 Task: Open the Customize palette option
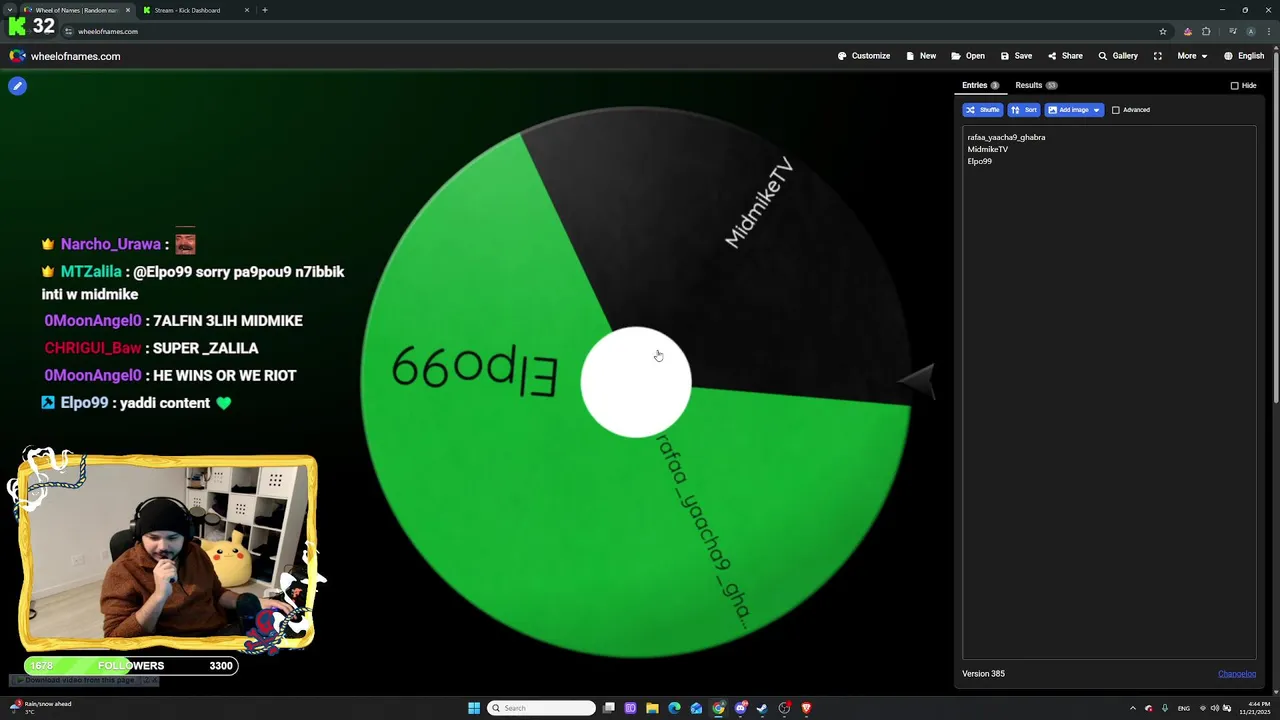click(x=864, y=56)
